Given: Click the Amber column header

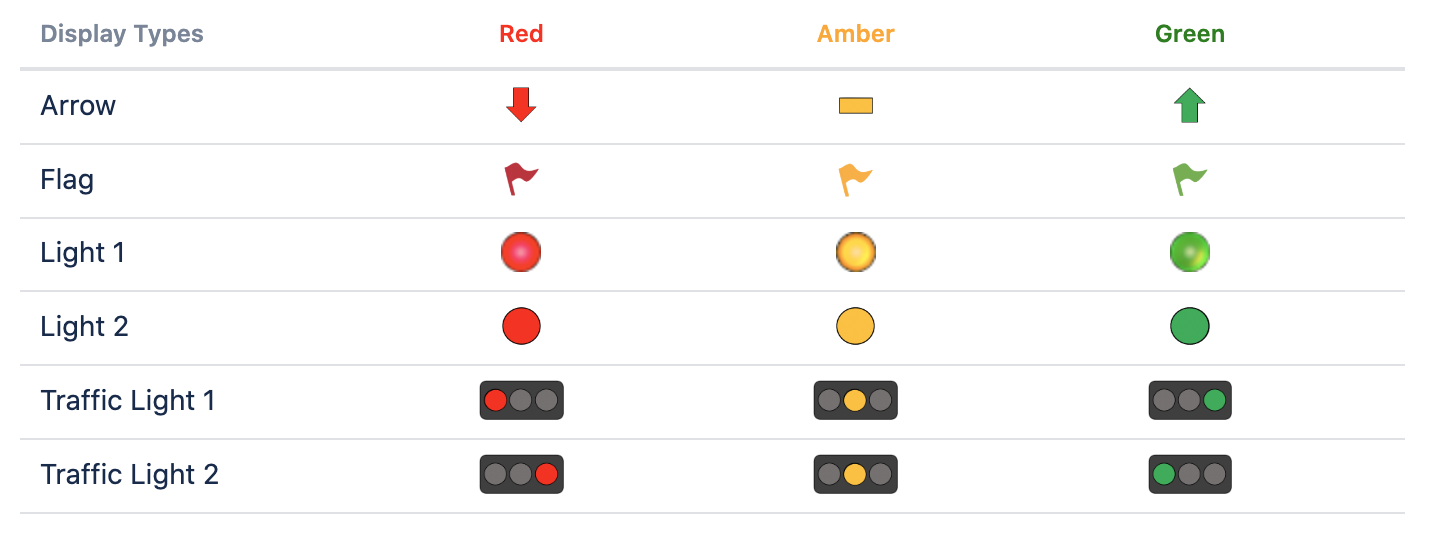Looking at the screenshot, I should coord(855,34).
